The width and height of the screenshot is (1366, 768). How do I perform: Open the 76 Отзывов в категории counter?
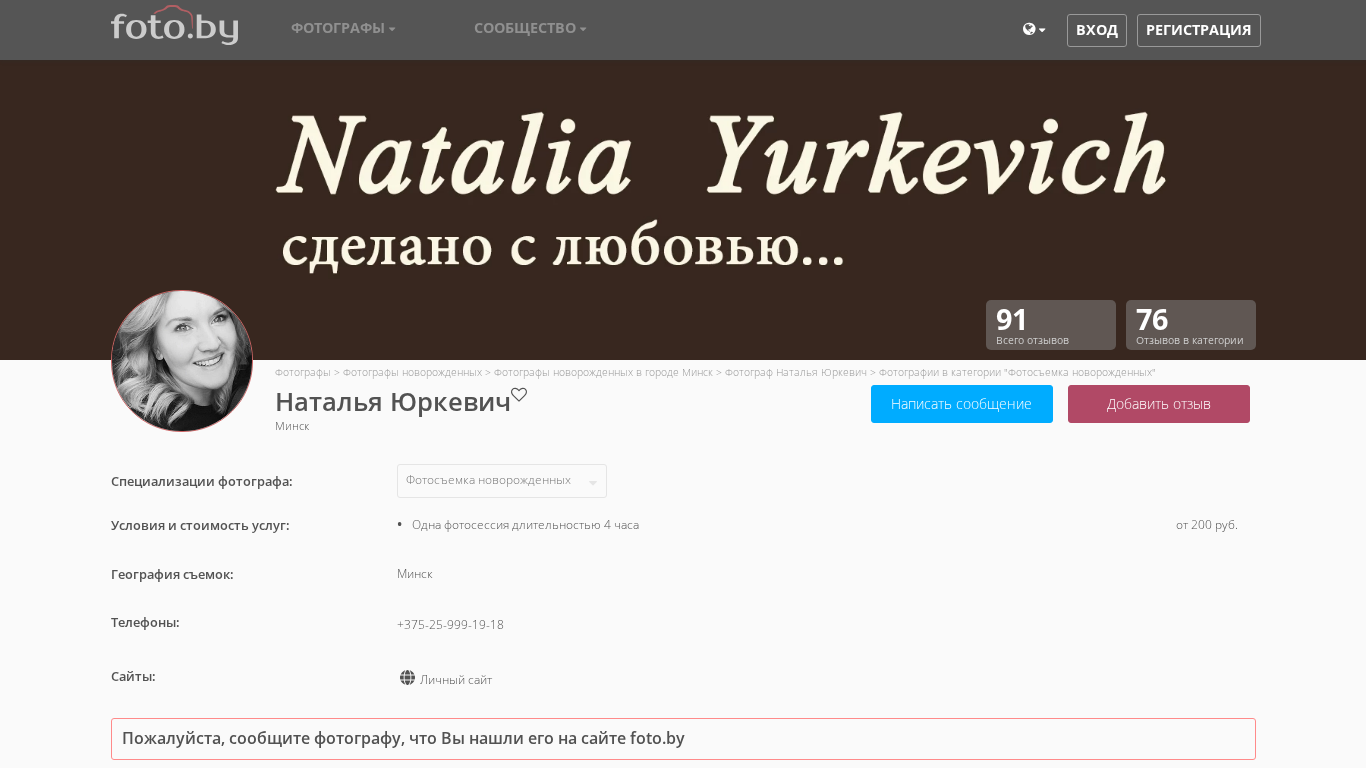coord(1190,325)
